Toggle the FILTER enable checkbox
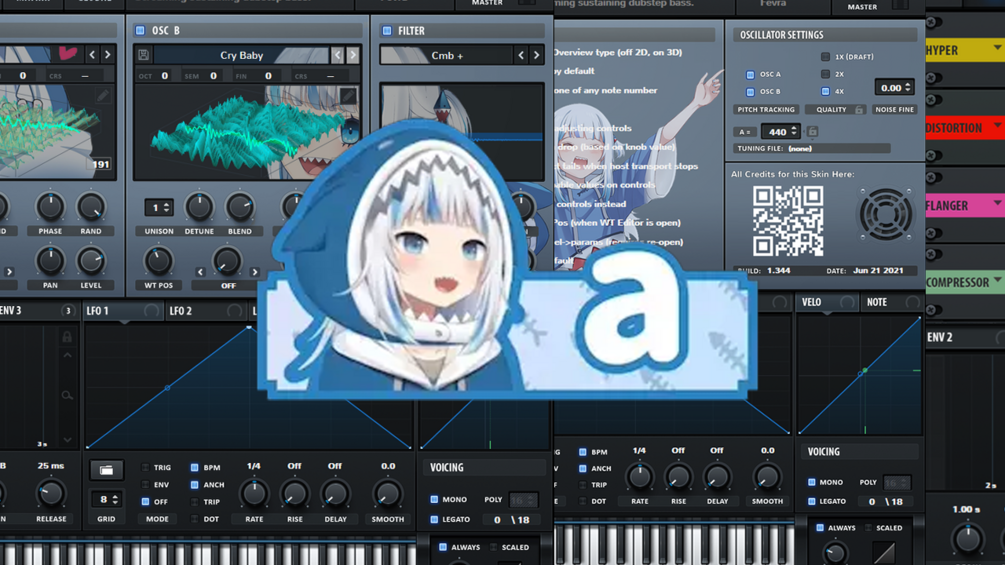This screenshot has height=565, width=1005. (x=386, y=30)
